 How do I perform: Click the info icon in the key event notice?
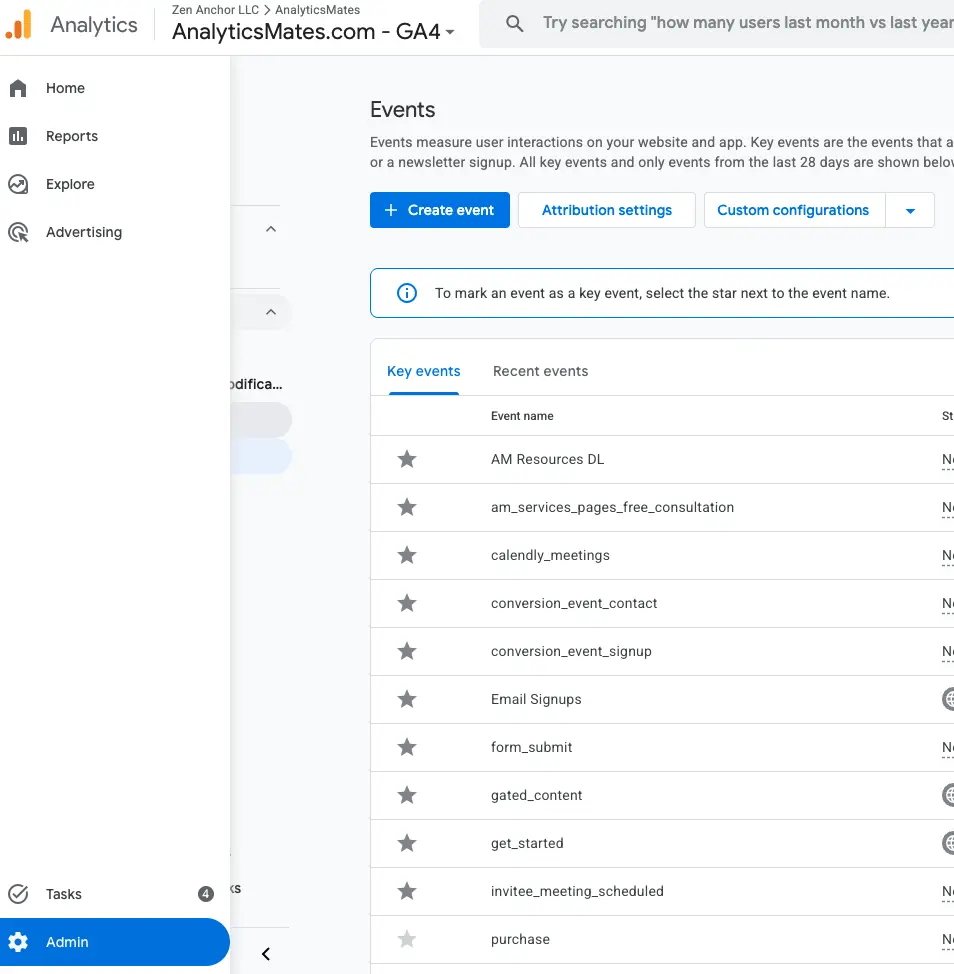(x=407, y=293)
